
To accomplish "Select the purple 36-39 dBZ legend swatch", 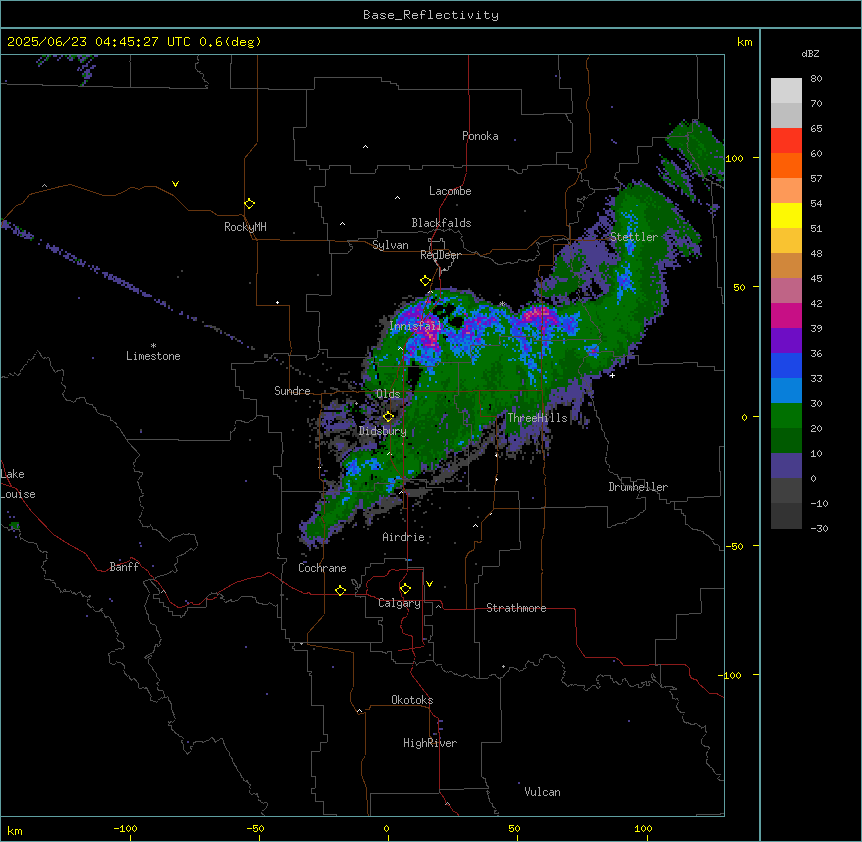I will [786, 341].
